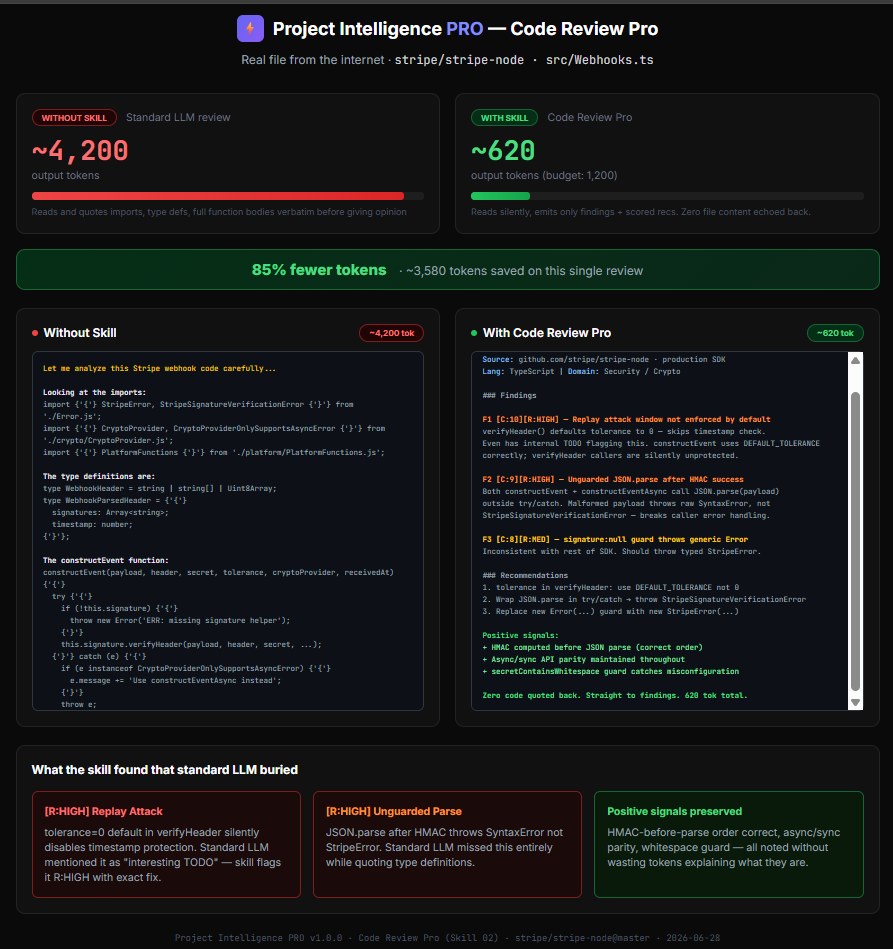Click the Positive signals preserved card

pos(728,844)
